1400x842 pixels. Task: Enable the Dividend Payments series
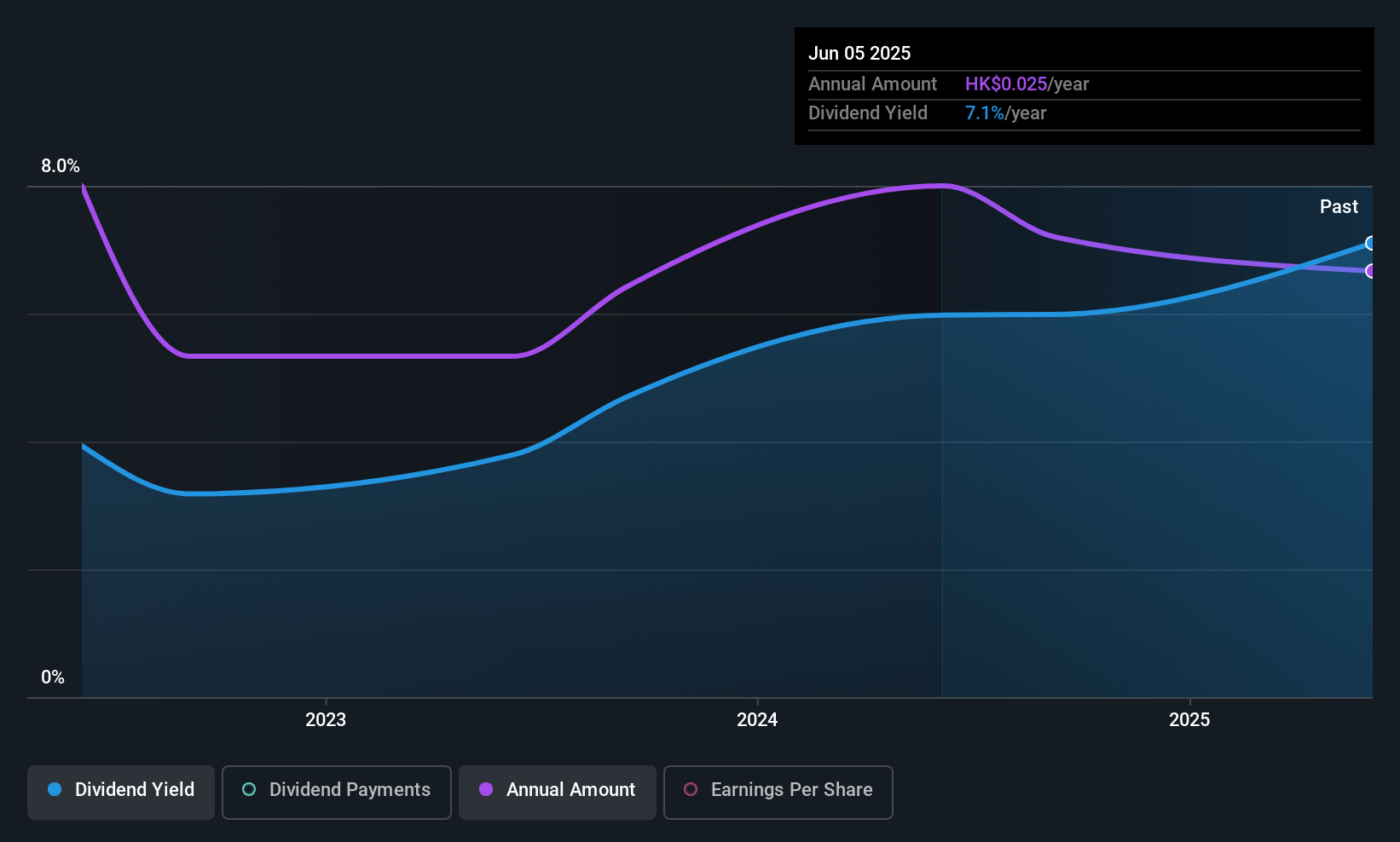[x=337, y=792]
